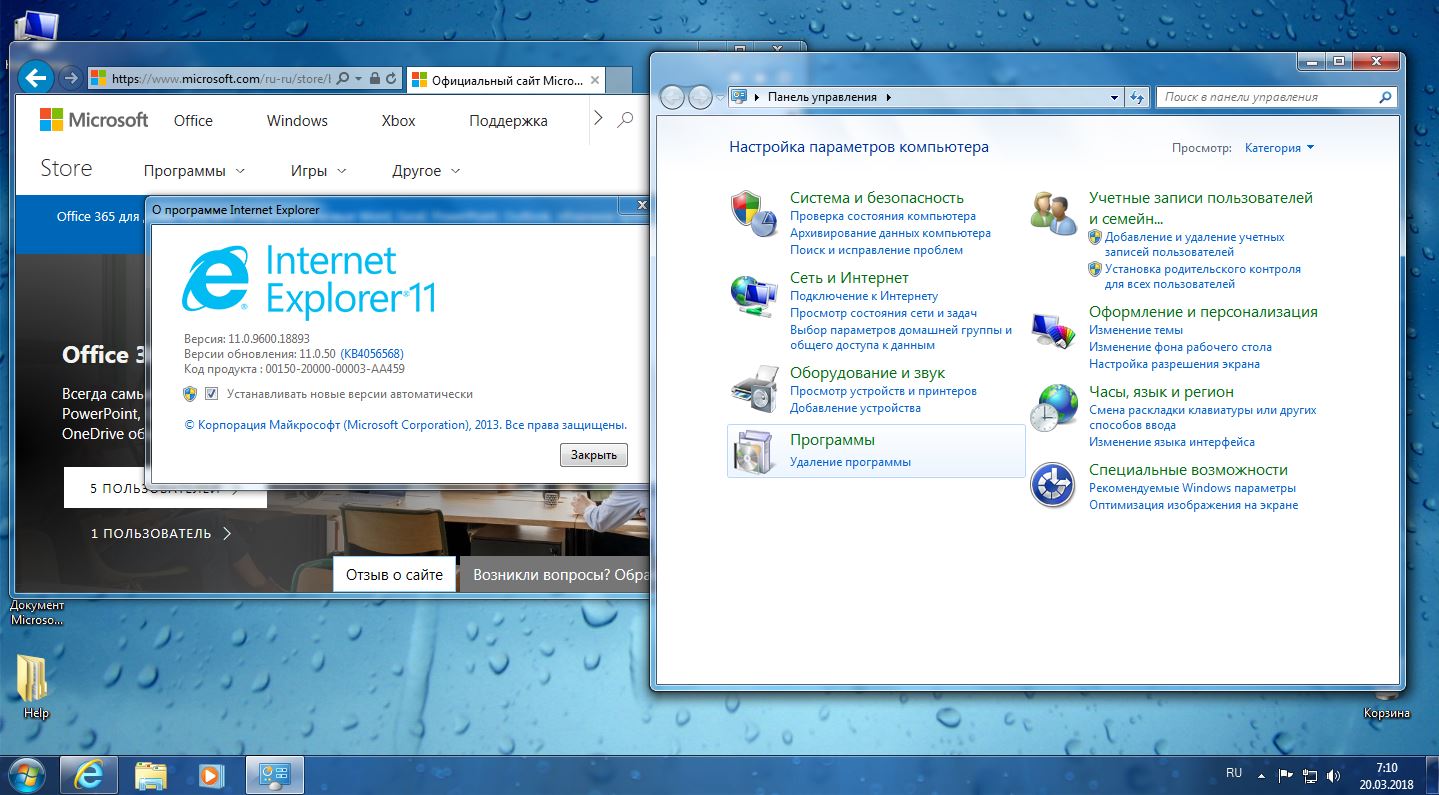The image size is (1439, 795).
Task: Open the User Accounts people icon
Action: [1053, 213]
